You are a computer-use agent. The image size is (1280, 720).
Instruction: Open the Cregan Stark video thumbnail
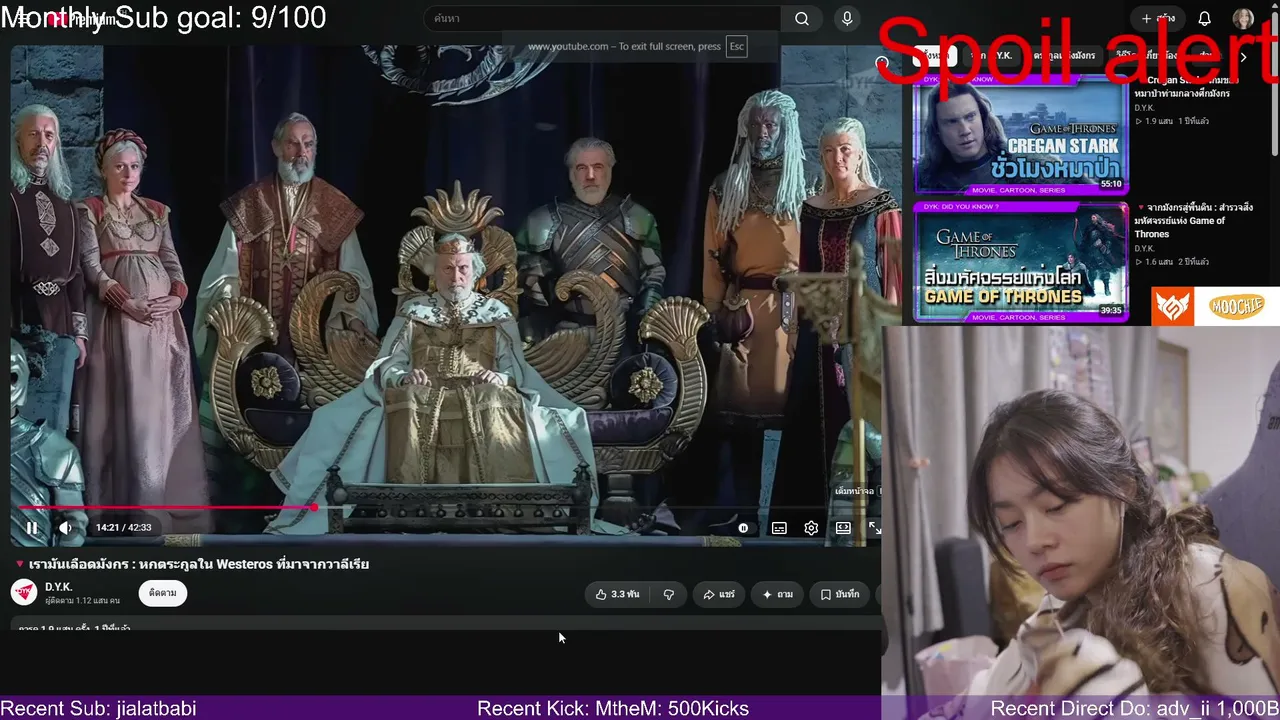tap(1021, 134)
